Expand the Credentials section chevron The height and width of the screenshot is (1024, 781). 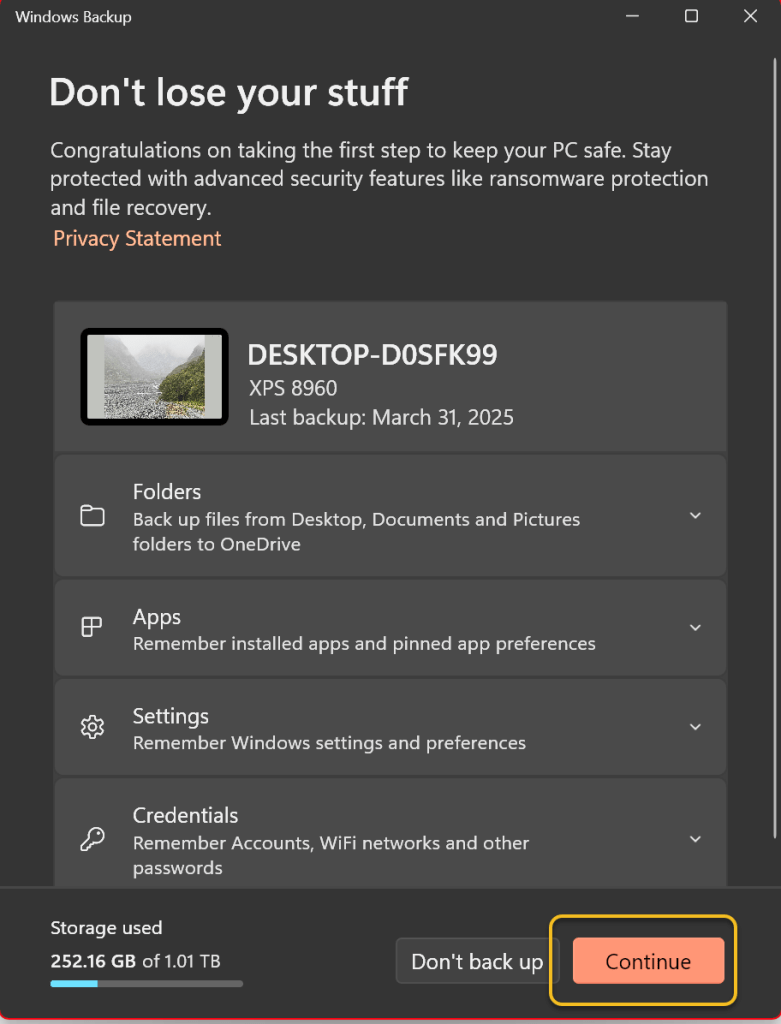(695, 840)
